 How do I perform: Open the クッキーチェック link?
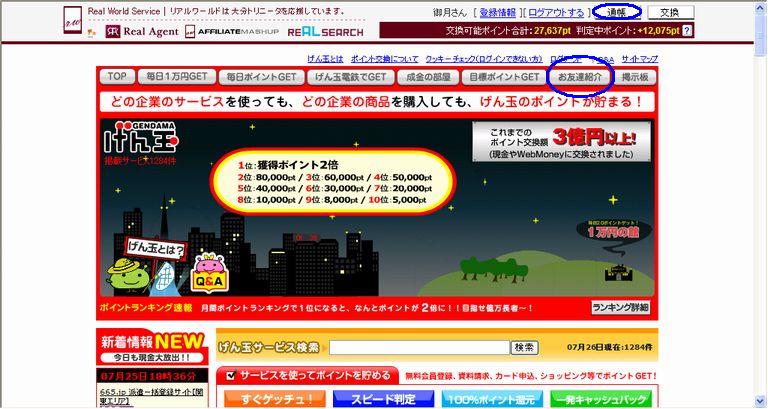tap(484, 59)
